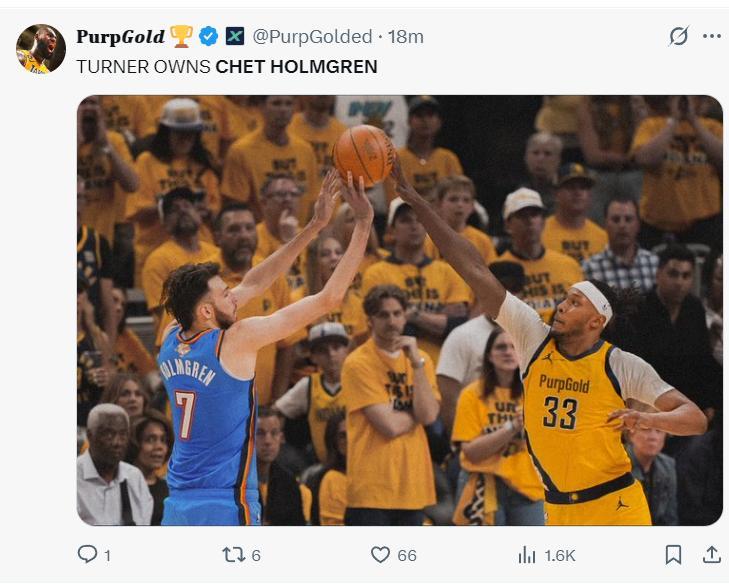Click the views bar chart icon
This screenshot has height=584, width=729.
(527, 554)
